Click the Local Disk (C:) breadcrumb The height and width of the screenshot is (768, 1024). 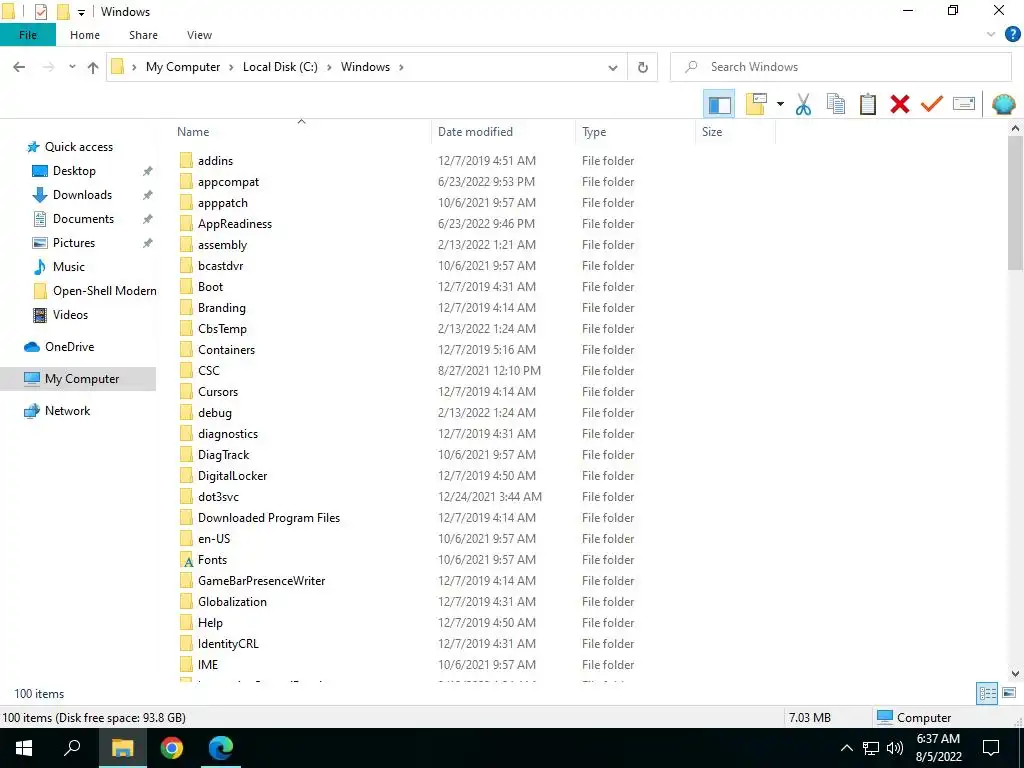pos(280,67)
